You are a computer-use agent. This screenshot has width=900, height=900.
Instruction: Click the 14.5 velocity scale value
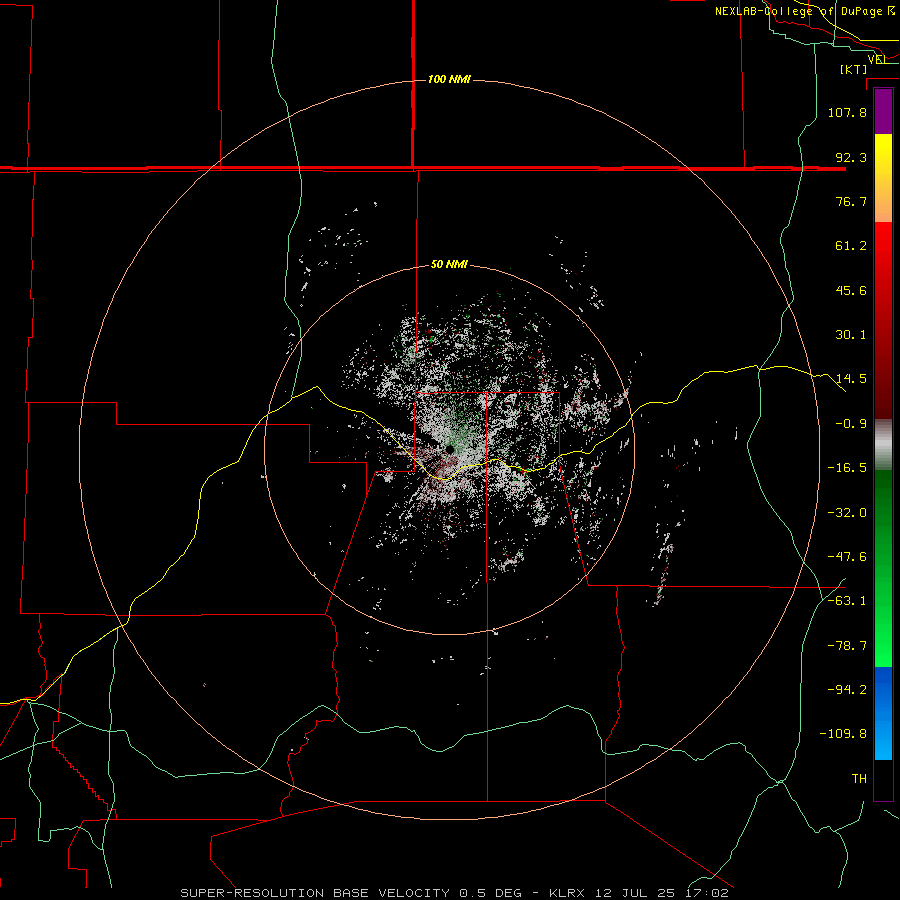(x=851, y=379)
